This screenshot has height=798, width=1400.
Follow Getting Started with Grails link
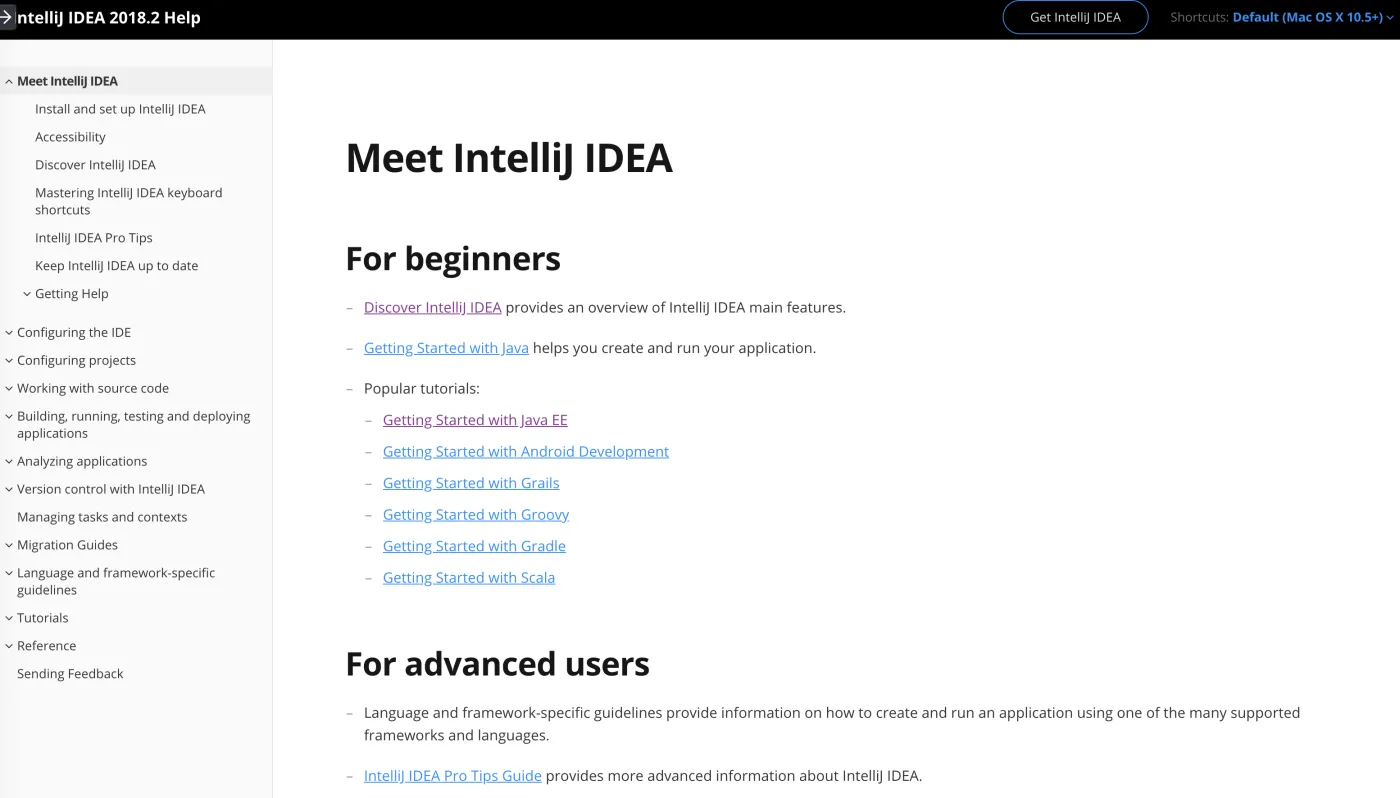tap(471, 484)
